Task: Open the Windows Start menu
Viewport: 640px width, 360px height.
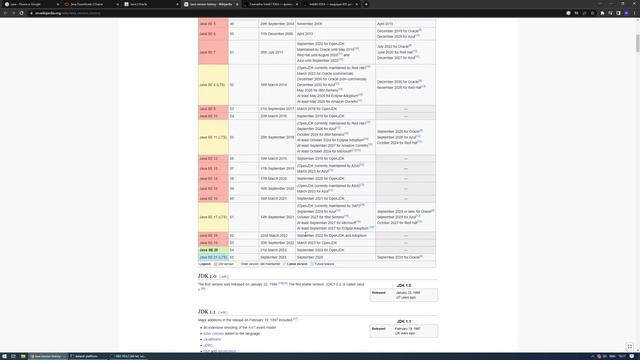Action: [x=4, y=356]
